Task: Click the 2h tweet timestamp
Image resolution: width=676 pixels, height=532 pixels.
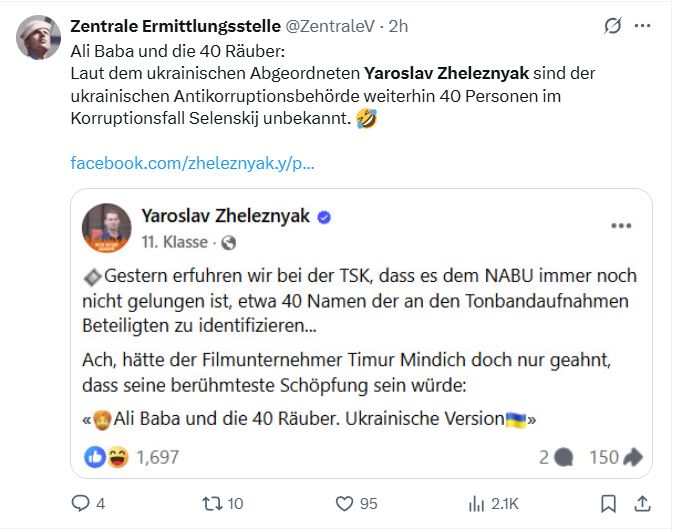Action: click(399, 26)
